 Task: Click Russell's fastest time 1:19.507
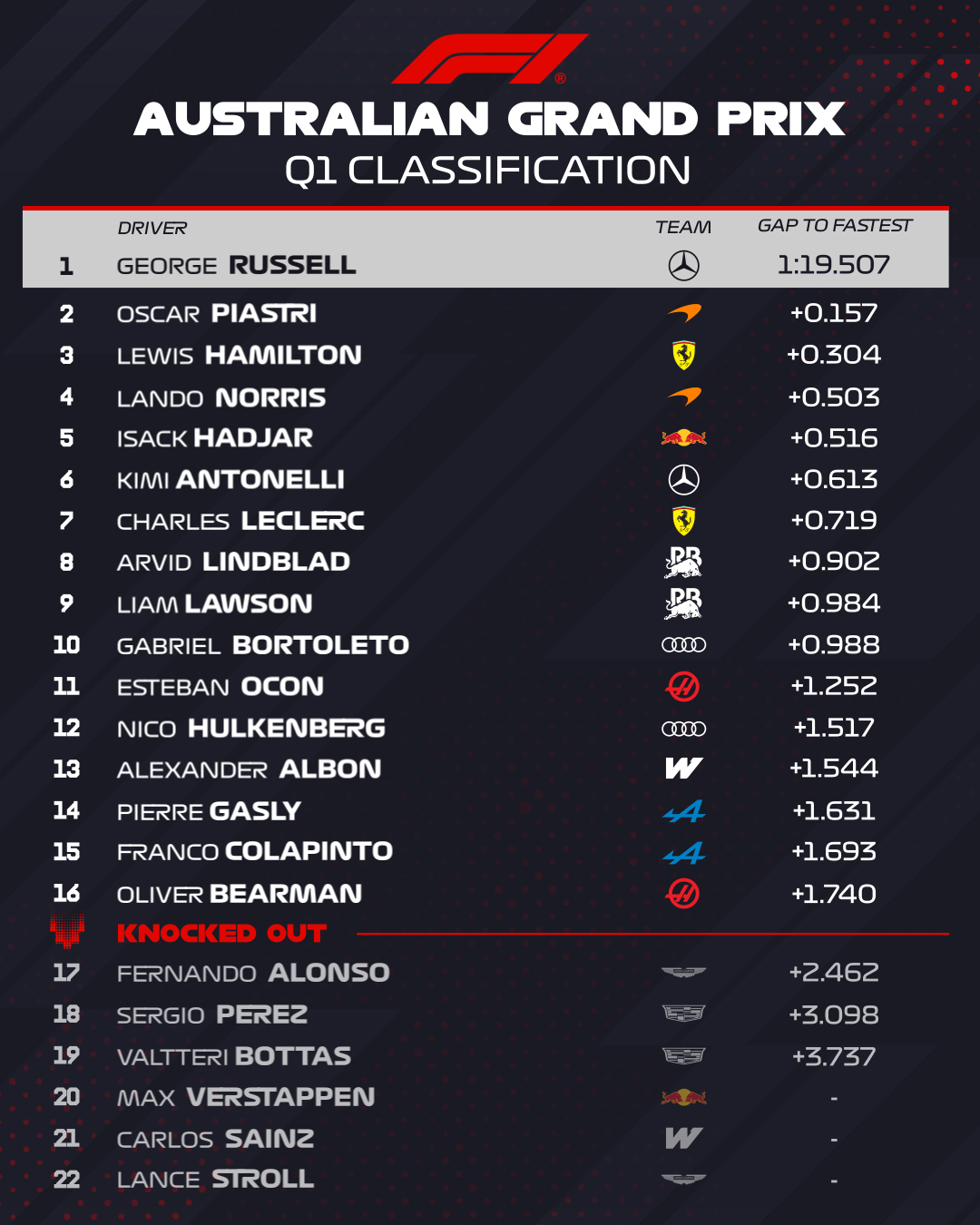[834, 264]
